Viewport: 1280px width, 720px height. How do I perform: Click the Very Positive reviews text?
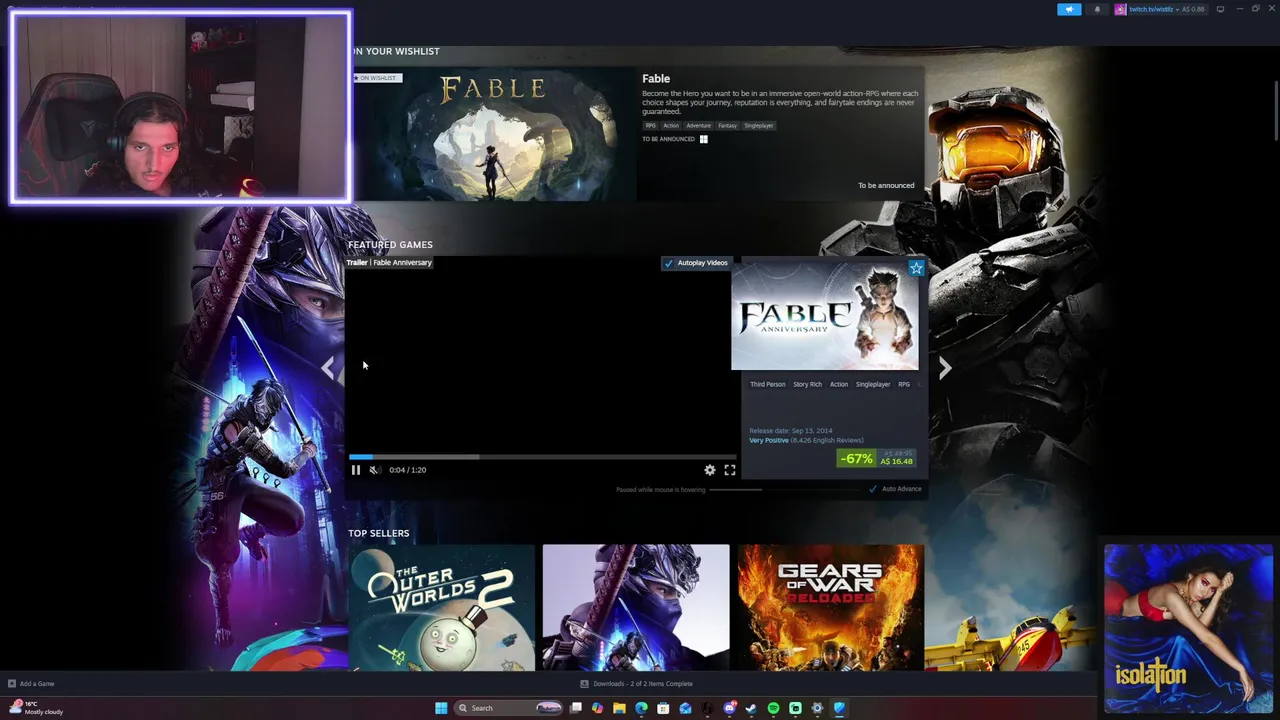click(769, 440)
